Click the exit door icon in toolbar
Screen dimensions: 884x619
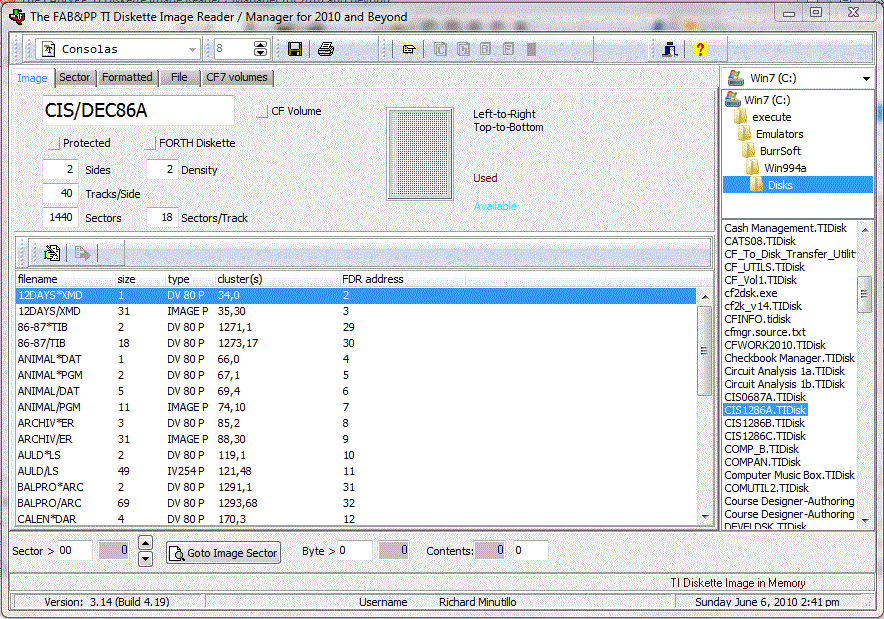coord(670,49)
